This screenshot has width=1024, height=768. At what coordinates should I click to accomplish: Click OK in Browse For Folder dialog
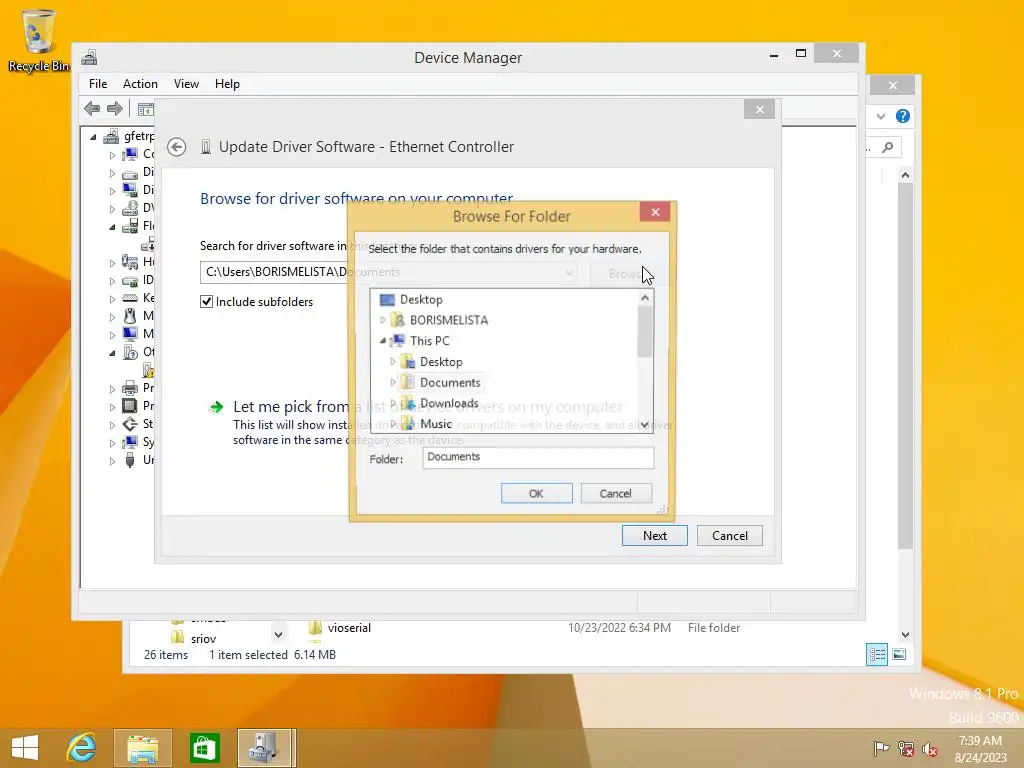click(x=536, y=493)
